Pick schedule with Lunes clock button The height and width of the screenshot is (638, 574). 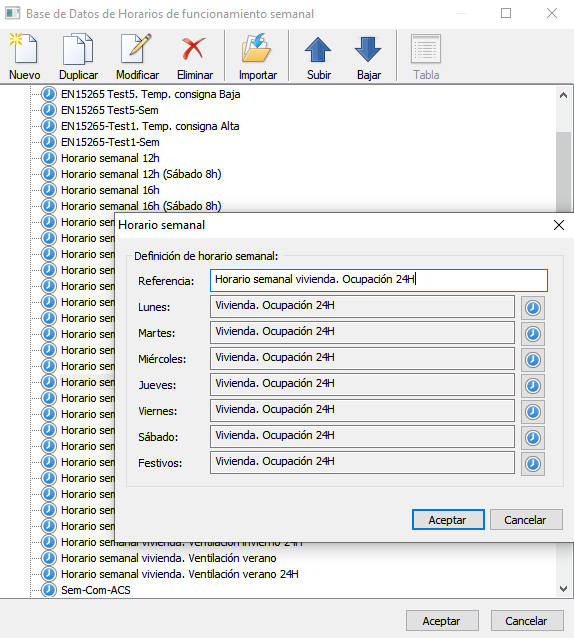533,308
